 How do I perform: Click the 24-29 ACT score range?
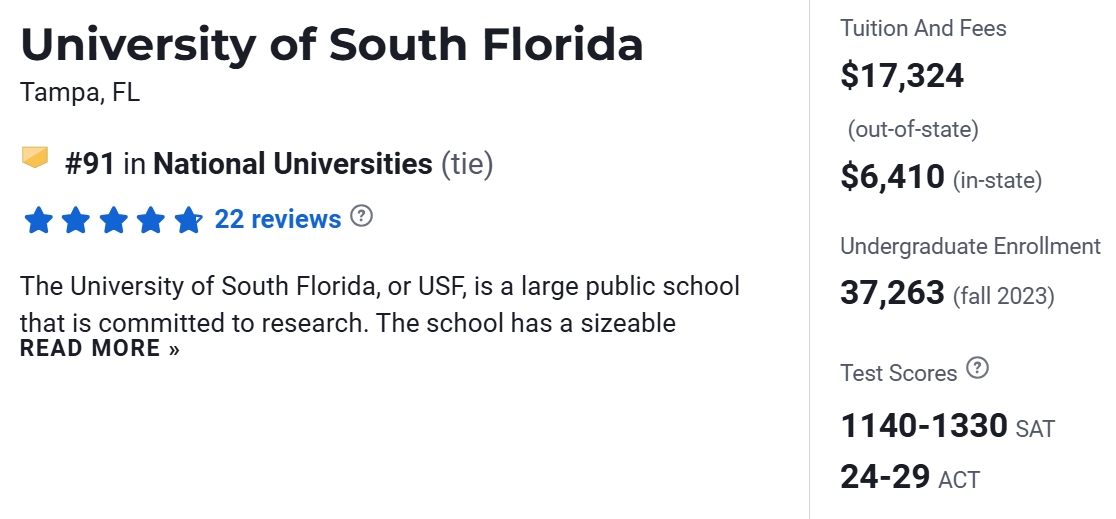[885, 476]
